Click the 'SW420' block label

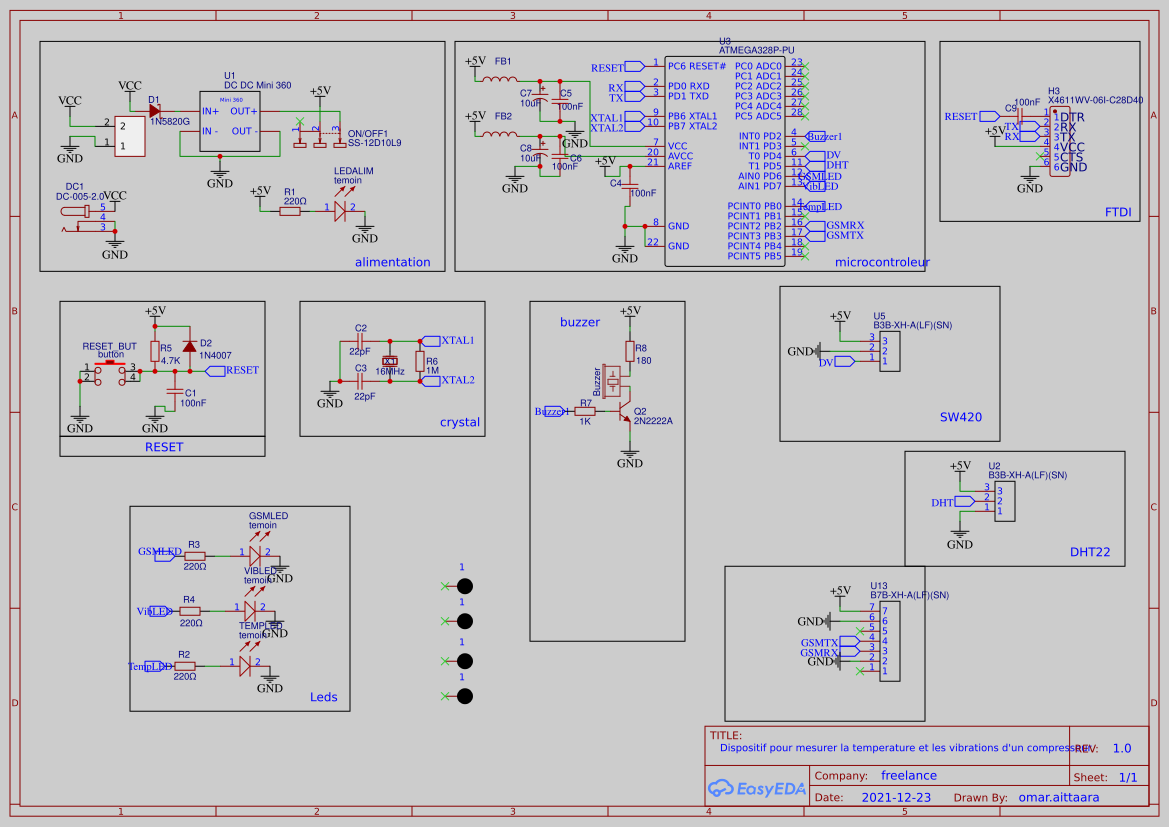(961, 417)
